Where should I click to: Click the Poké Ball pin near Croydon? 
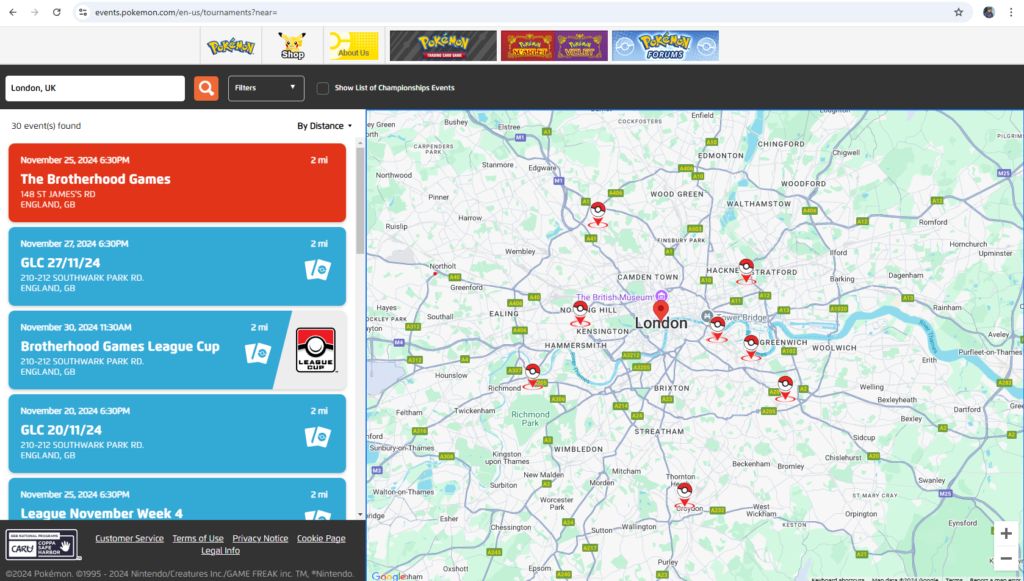[x=684, y=493]
